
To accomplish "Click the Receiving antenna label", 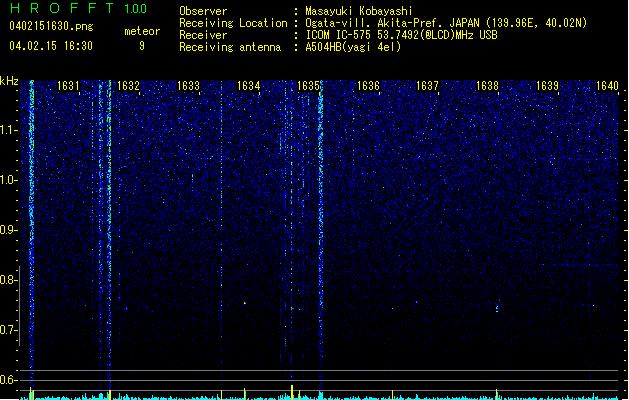I will tap(230, 47).
